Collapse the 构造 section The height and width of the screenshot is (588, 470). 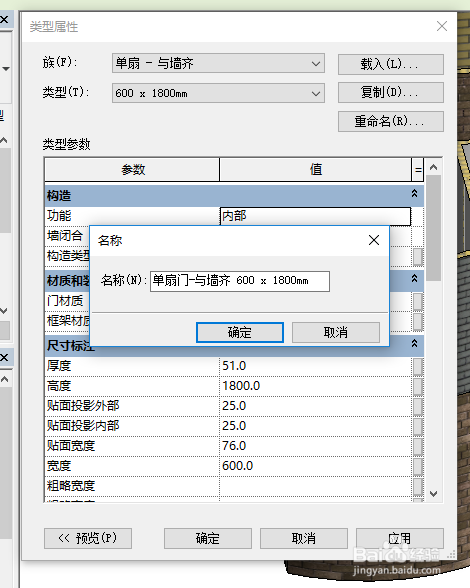414,194
